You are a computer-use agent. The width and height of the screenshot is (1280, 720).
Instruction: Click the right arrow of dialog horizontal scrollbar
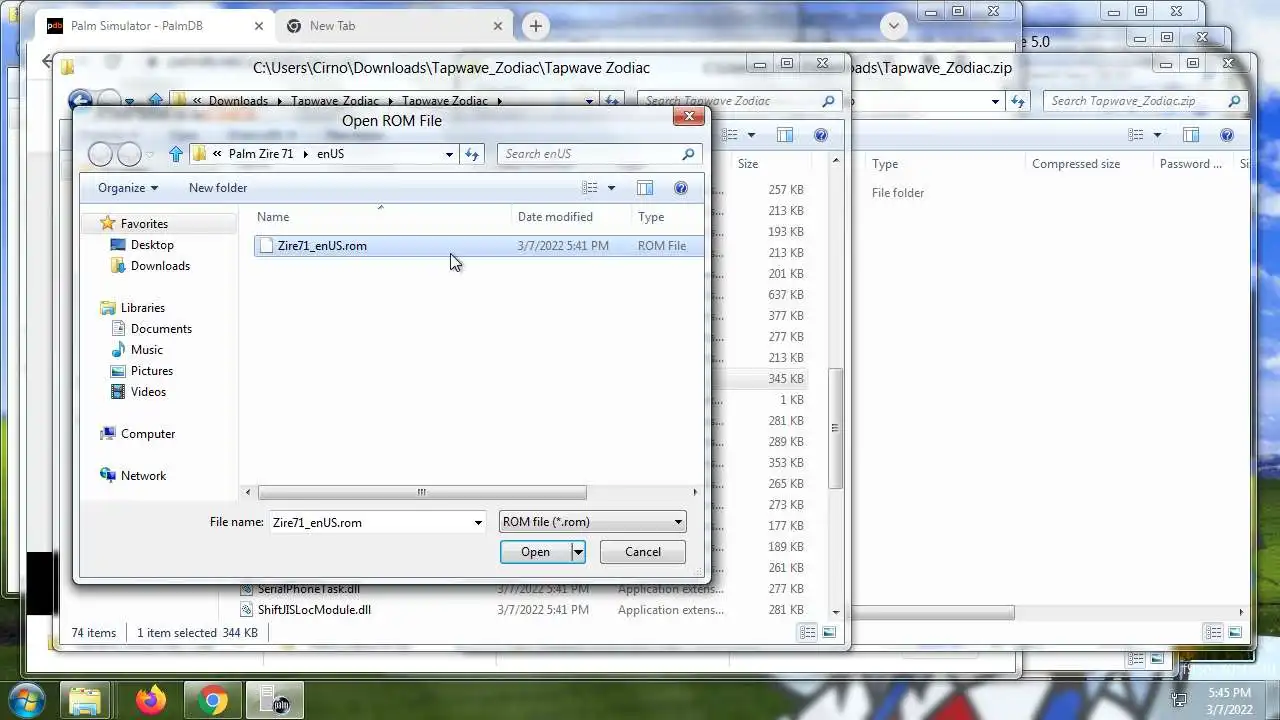point(695,492)
